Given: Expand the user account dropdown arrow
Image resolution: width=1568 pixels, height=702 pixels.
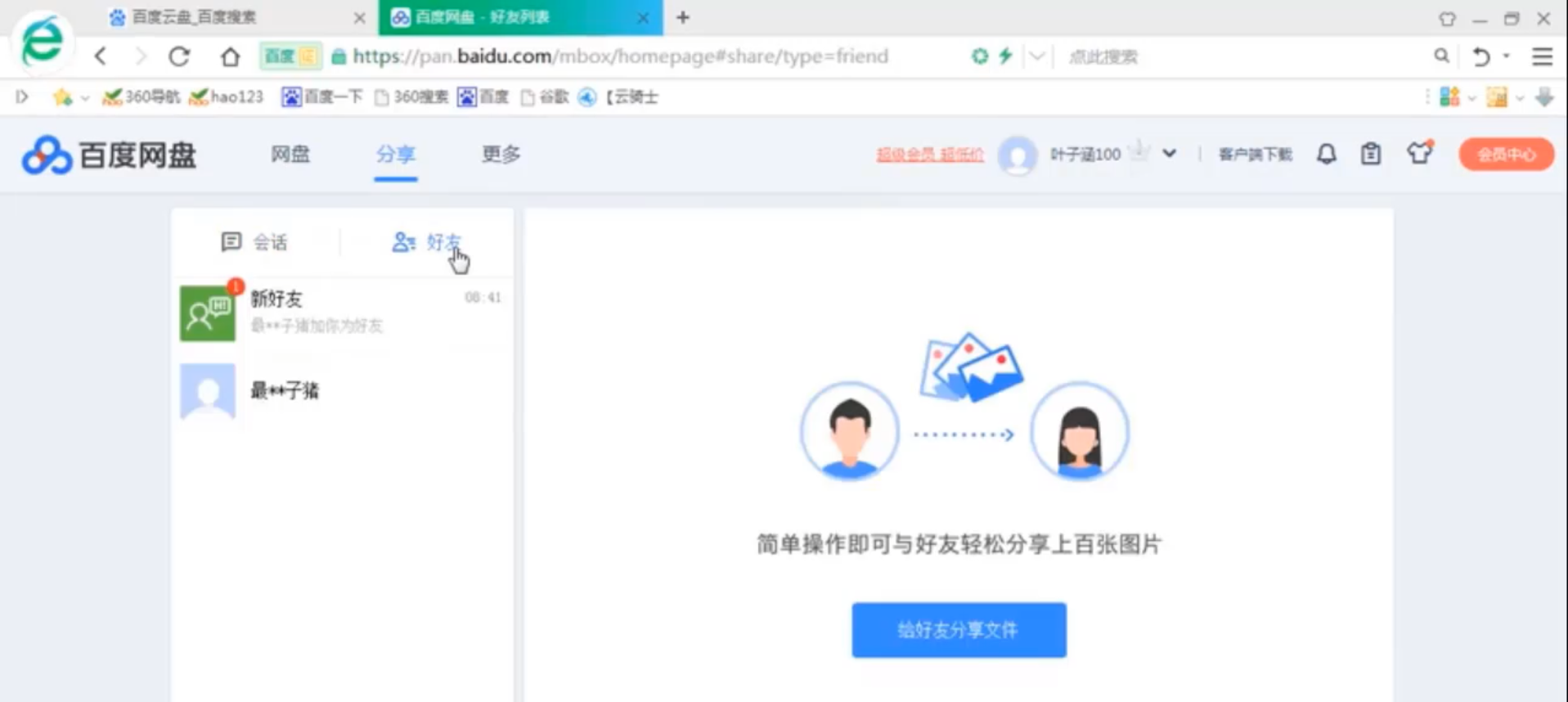Looking at the screenshot, I should [1170, 154].
